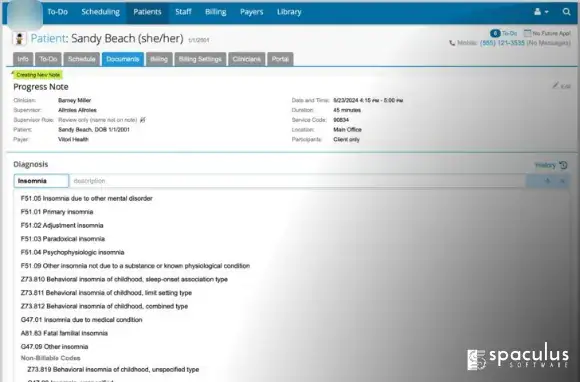Viewport: 580px width, 382px height.
Task: Open the Library menu
Action: pos(289,12)
